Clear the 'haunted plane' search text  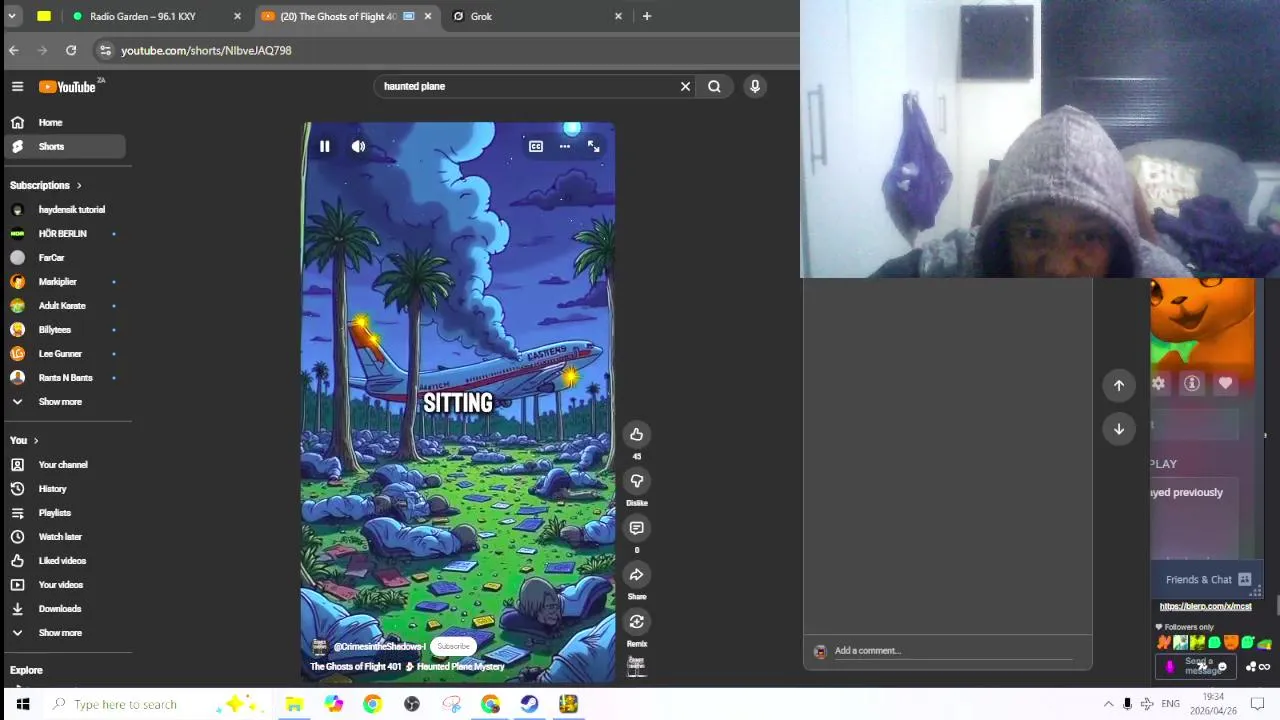tap(685, 86)
